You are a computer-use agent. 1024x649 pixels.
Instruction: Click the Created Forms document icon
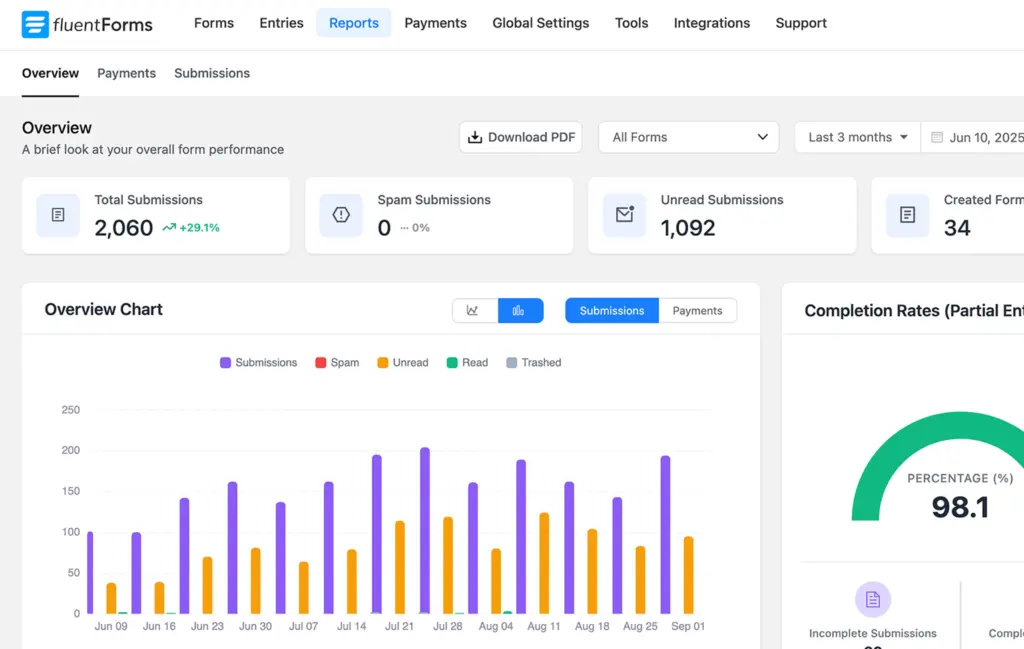click(x=907, y=215)
